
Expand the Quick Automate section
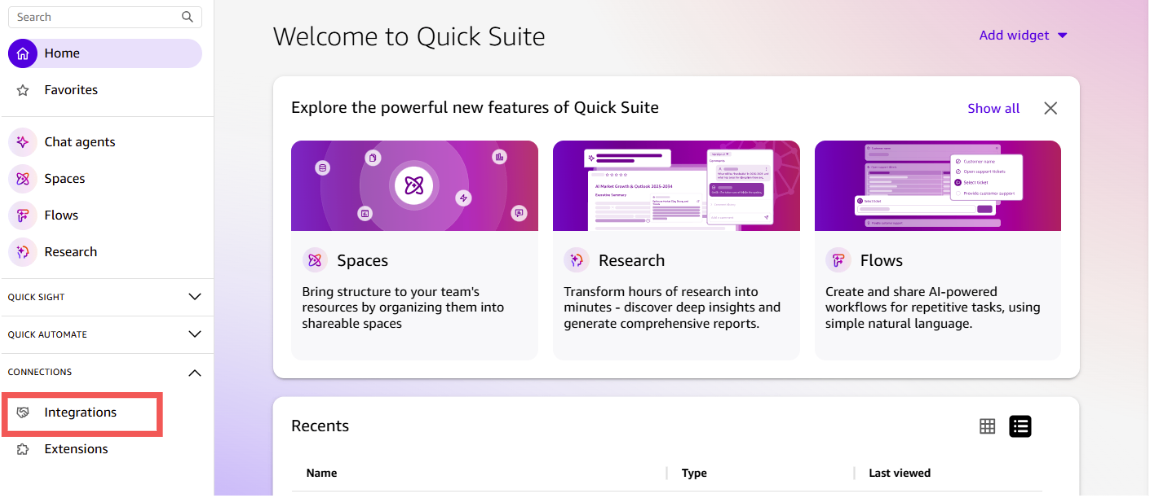pos(194,334)
